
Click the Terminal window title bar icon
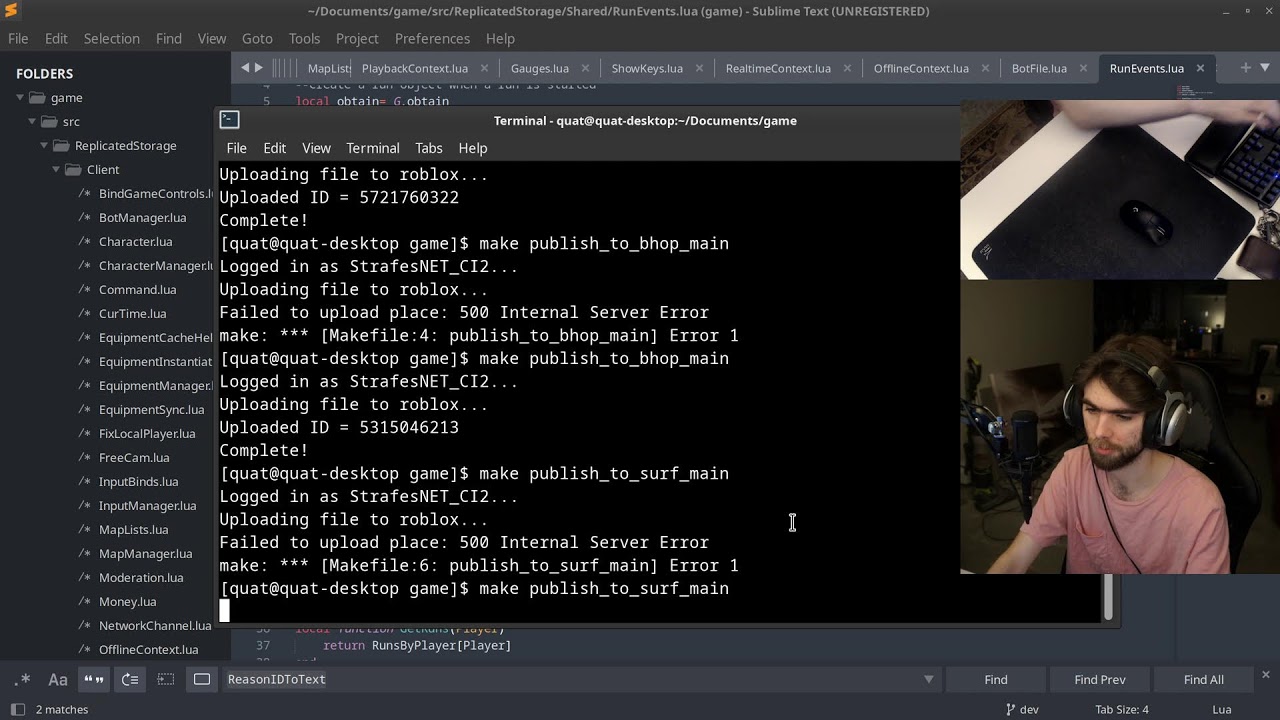point(230,120)
